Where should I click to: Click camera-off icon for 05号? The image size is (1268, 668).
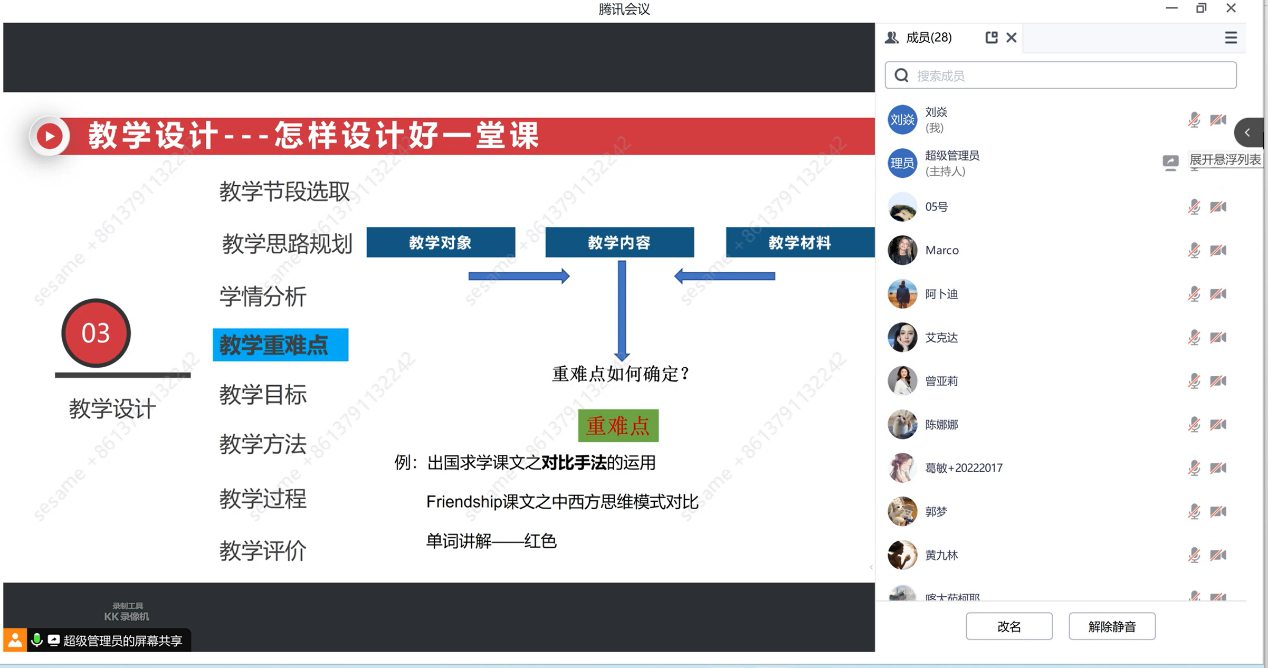point(1217,207)
